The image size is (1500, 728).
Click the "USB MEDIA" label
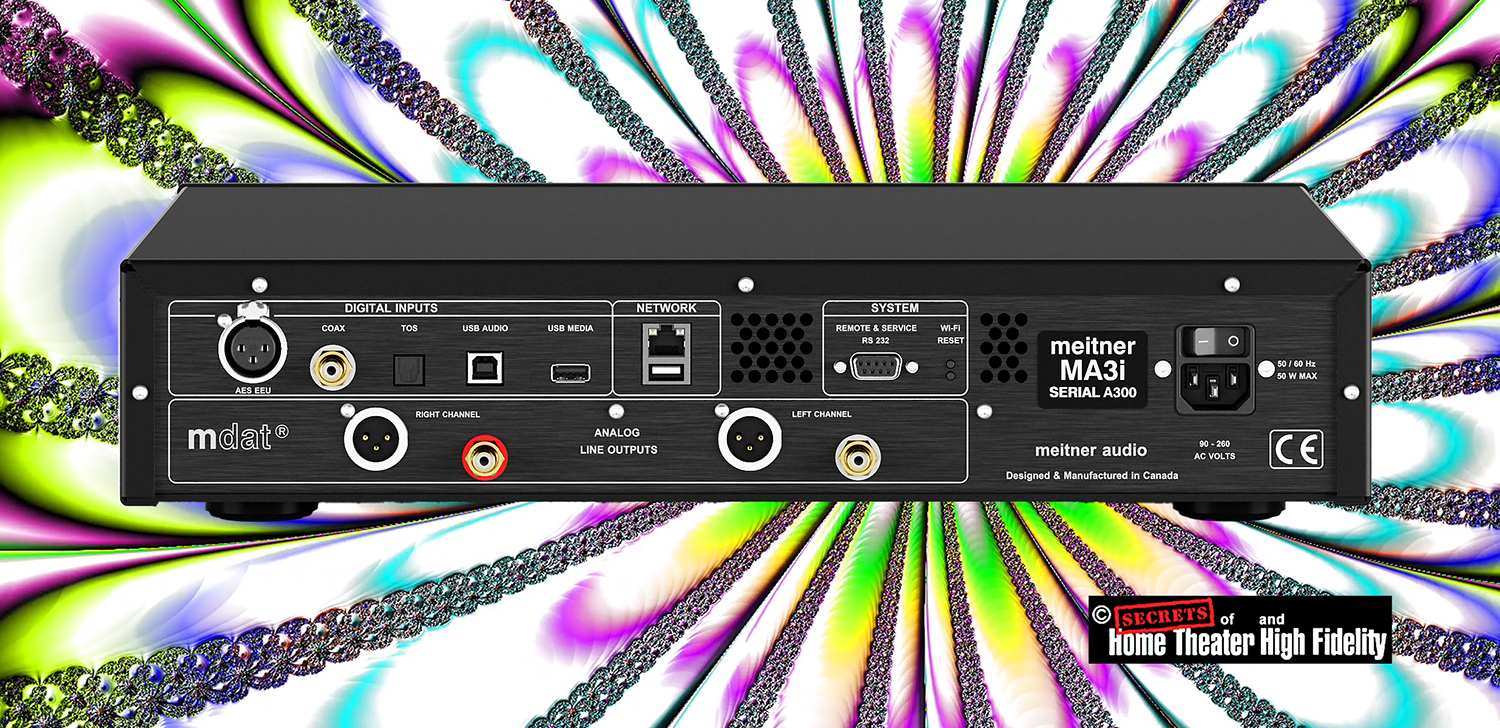(570, 328)
